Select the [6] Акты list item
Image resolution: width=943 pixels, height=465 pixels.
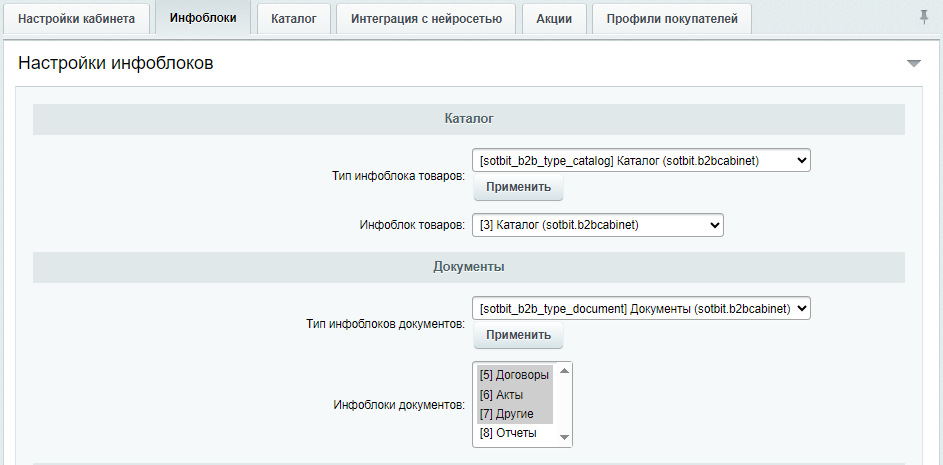click(x=515, y=395)
